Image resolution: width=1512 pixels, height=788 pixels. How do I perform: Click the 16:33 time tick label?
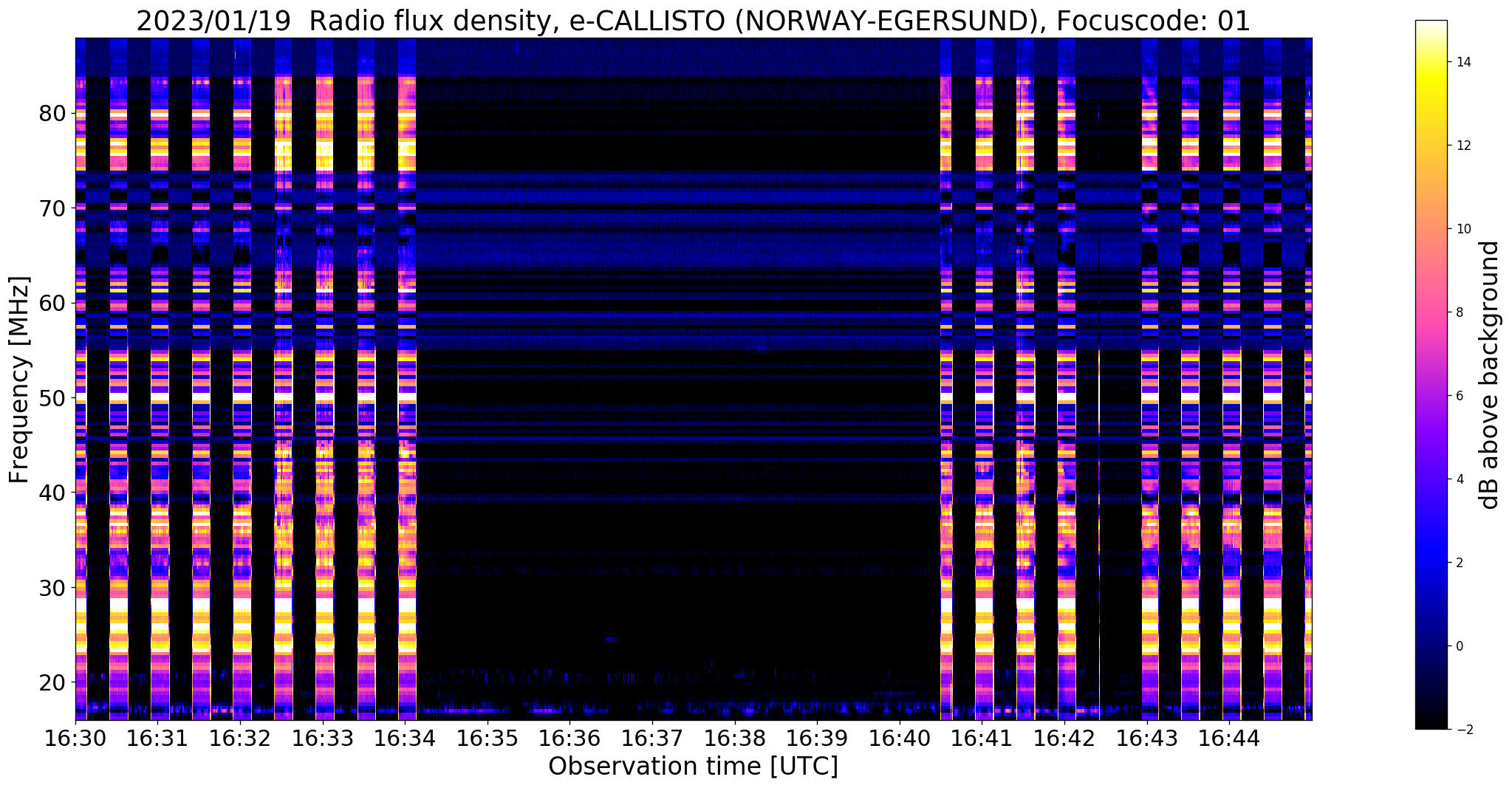point(322,739)
